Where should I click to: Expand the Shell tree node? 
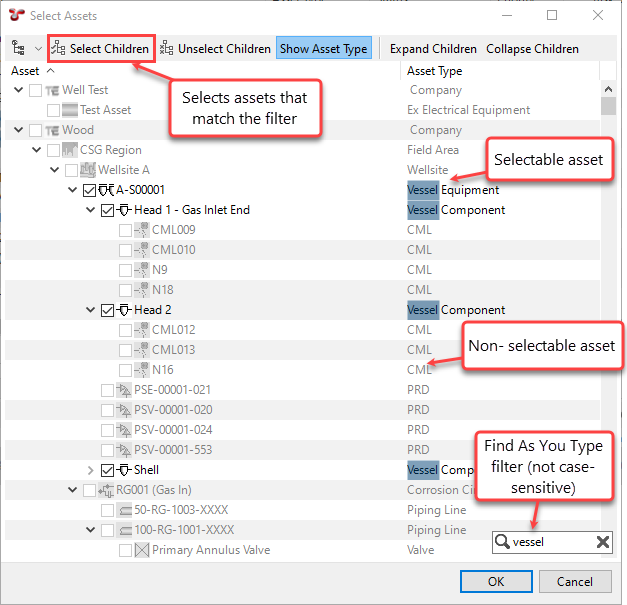click(91, 470)
